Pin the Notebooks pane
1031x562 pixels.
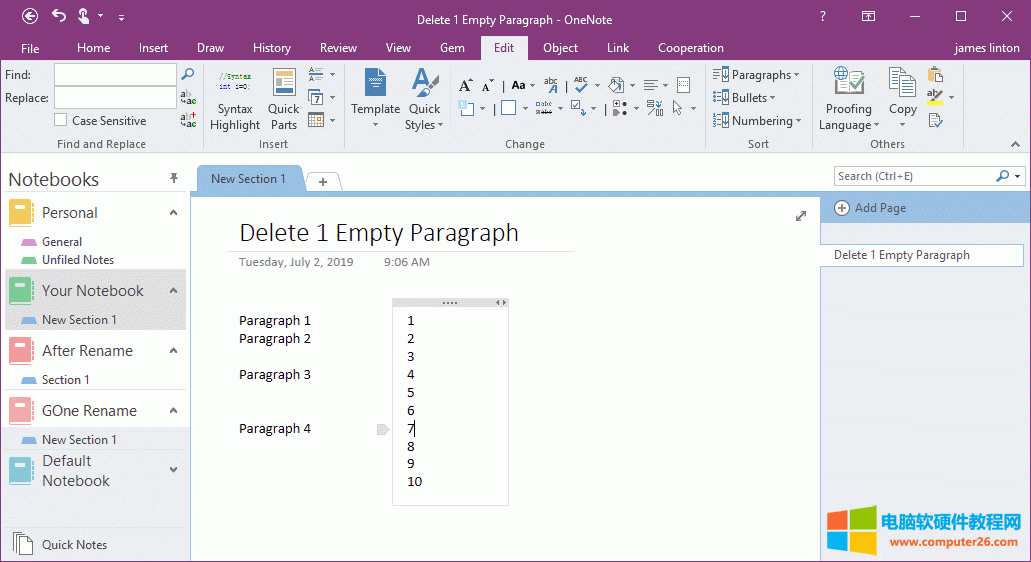coord(174,178)
